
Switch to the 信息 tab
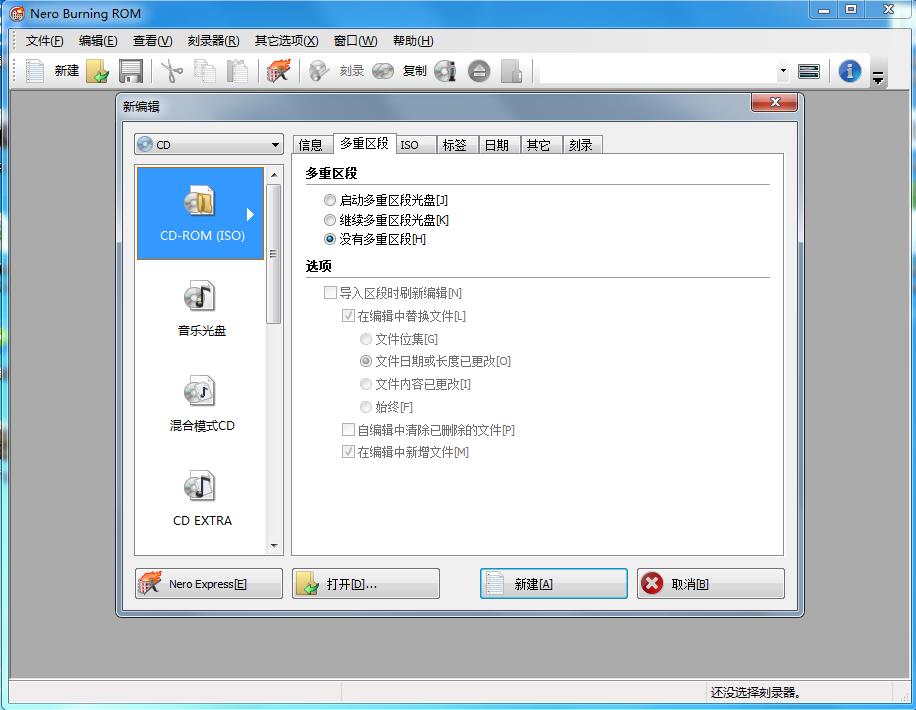click(311, 145)
